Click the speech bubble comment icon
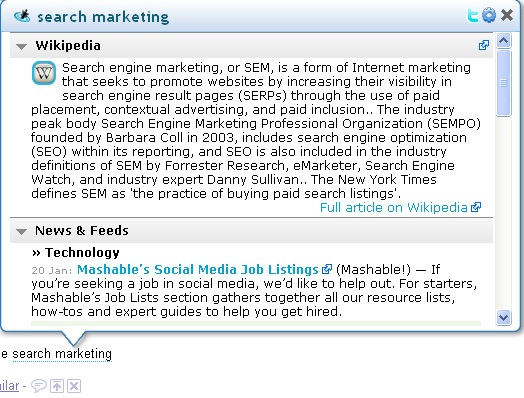Viewport: 524px width, 398px height. click(x=38, y=386)
